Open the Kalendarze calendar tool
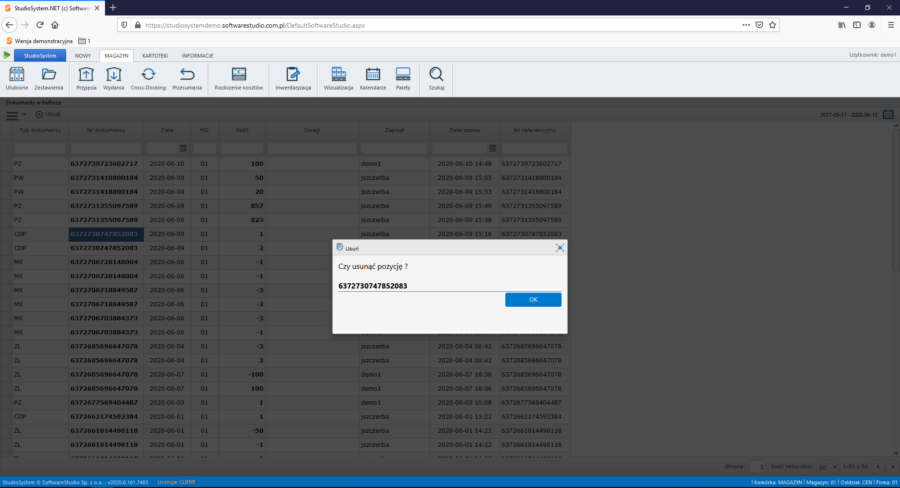The width and height of the screenshot is (900, 488). 373,79
